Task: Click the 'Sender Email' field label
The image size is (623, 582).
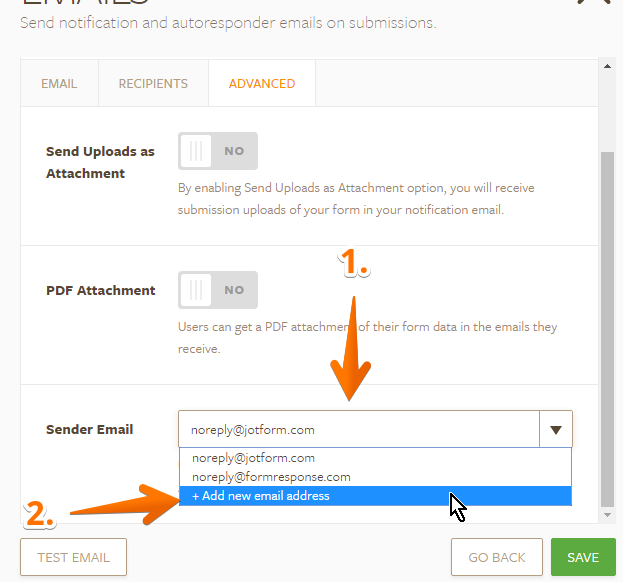Action: click(90, 430)
